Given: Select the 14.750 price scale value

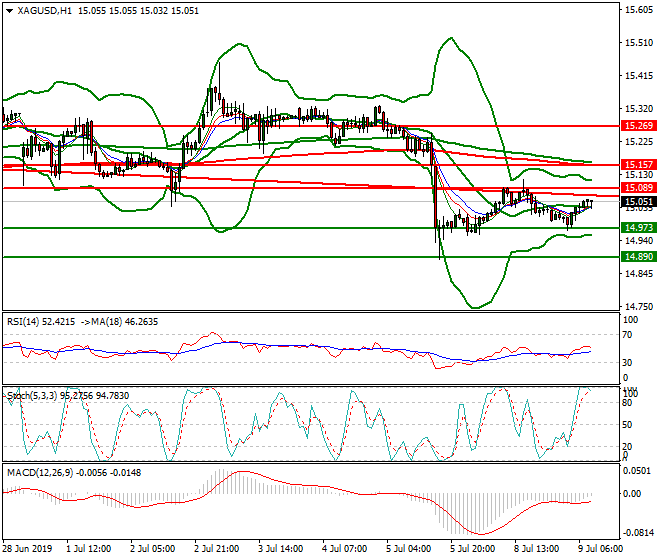Looking at the screenshot, I should pos(639,307).
